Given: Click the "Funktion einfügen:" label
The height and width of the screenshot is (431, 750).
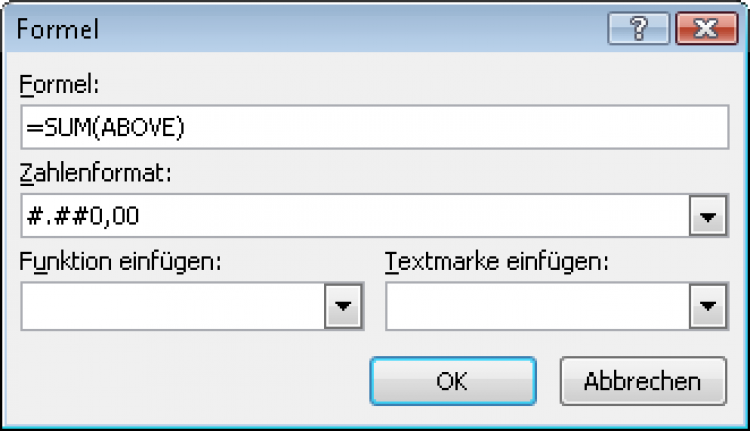Looking at the screenshot, I should pos(119,263).
